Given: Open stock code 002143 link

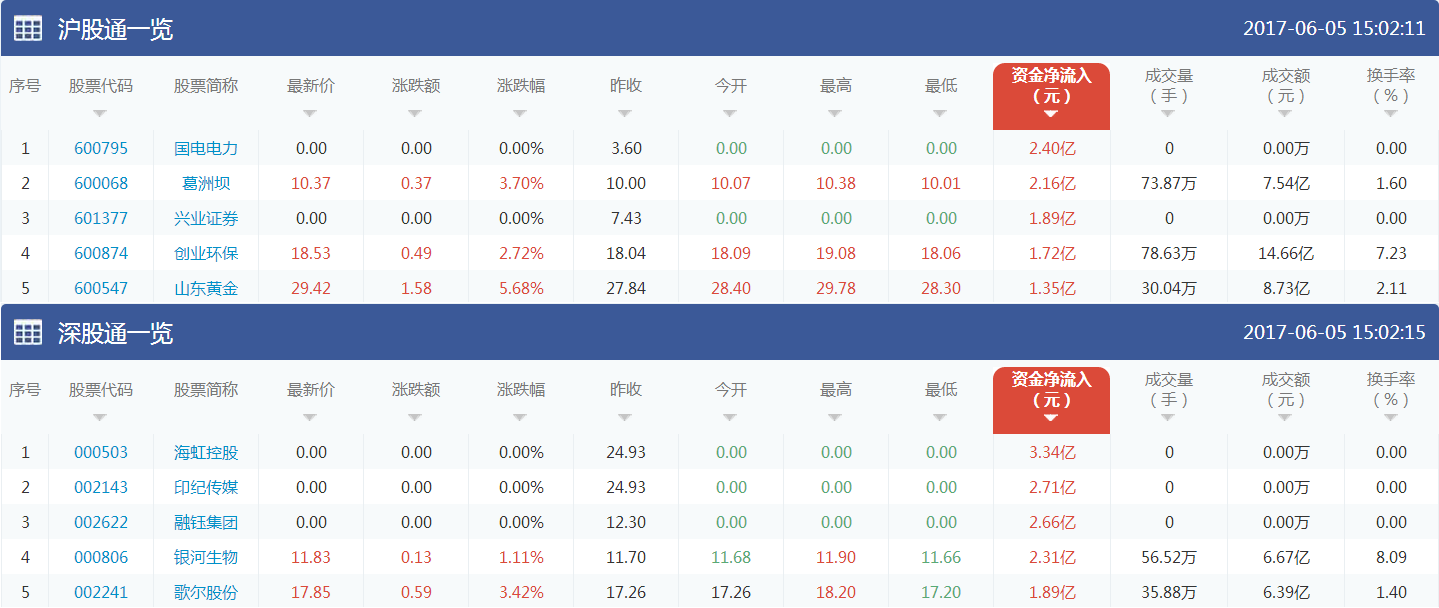Looking at the screenshot, I should point(101,487).
